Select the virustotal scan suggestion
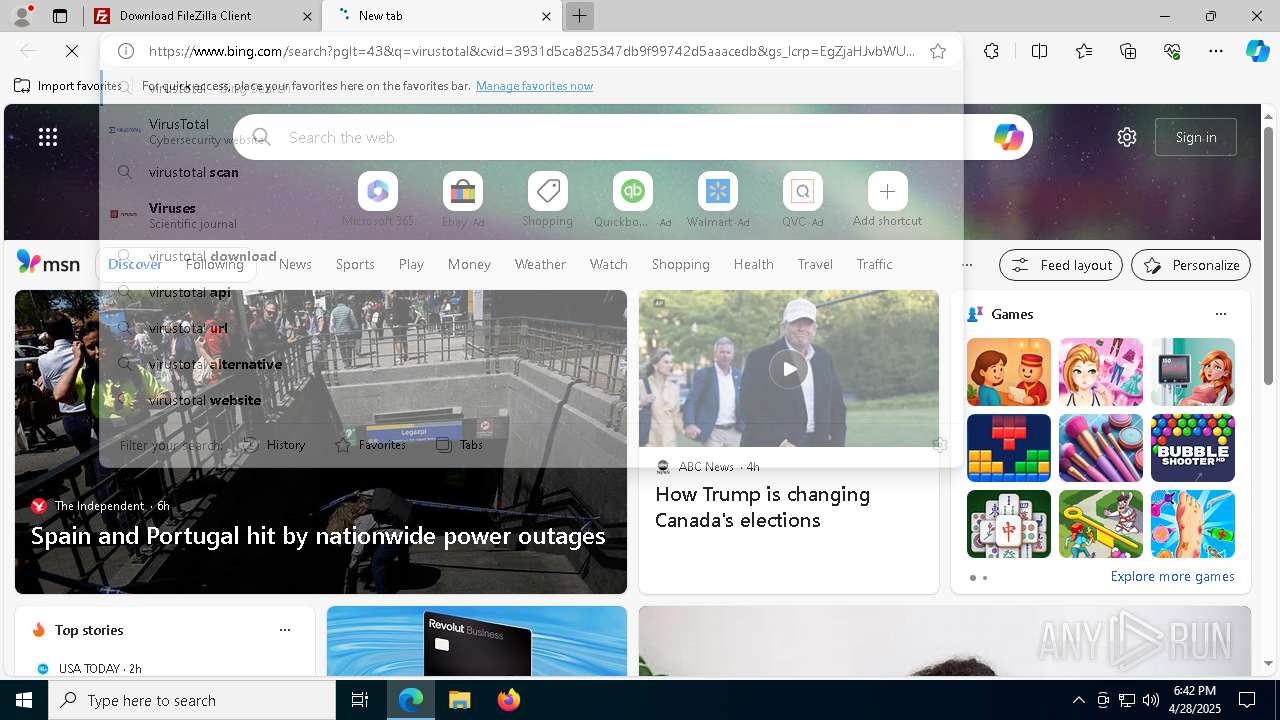 pyautogui.click(x=531, y=172)
